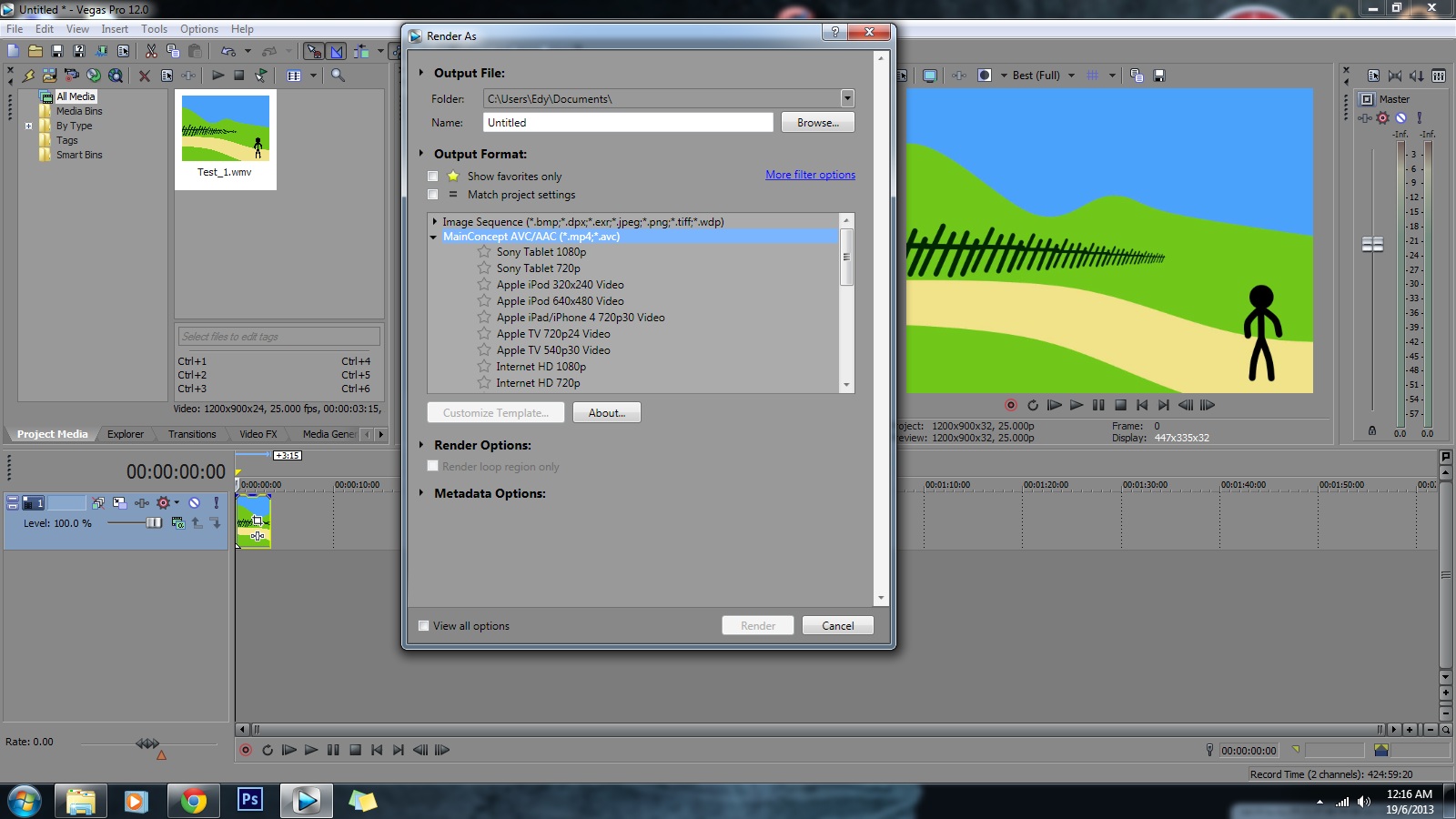This screenshot has width=1456, height=819.
Task: Toggle Solo on video track 1
Action: tap(216, 502)
